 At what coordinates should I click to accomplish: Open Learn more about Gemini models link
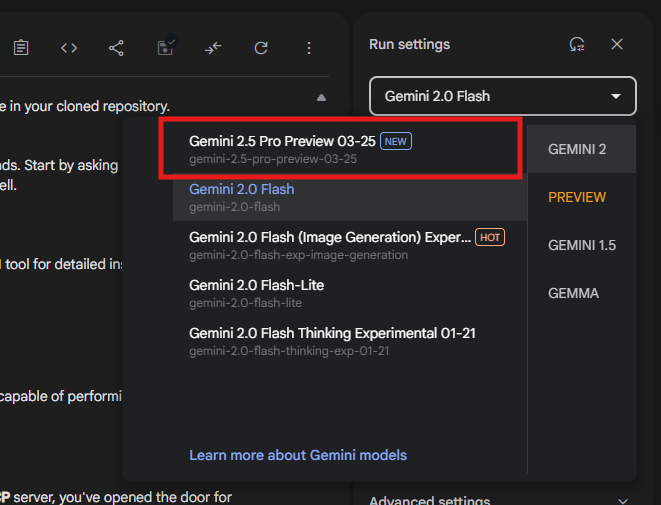(x=298, y=455)
